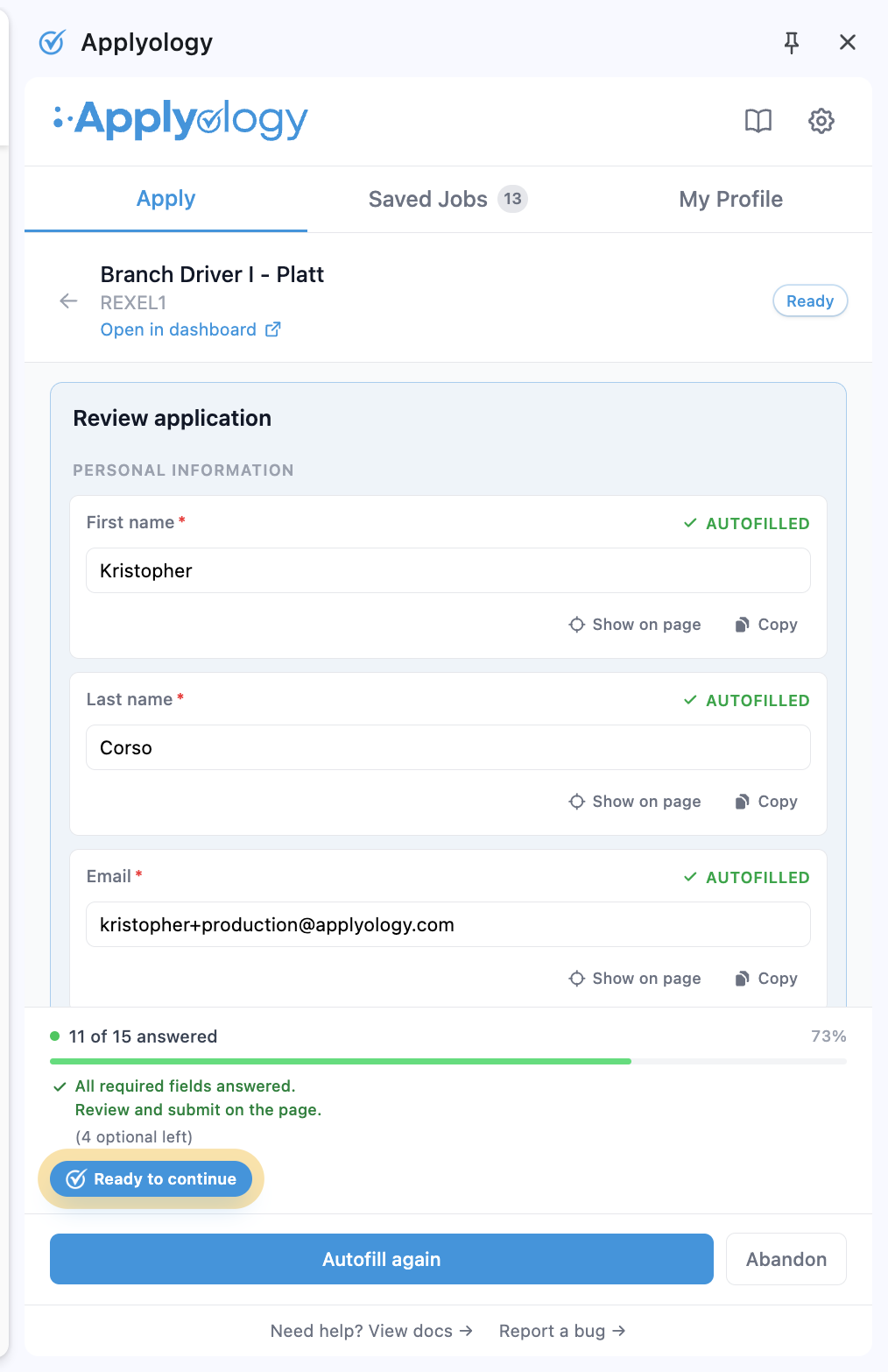Copy the Last name value
Viewport: 888px width, 1372px height.
coord(766,802)
